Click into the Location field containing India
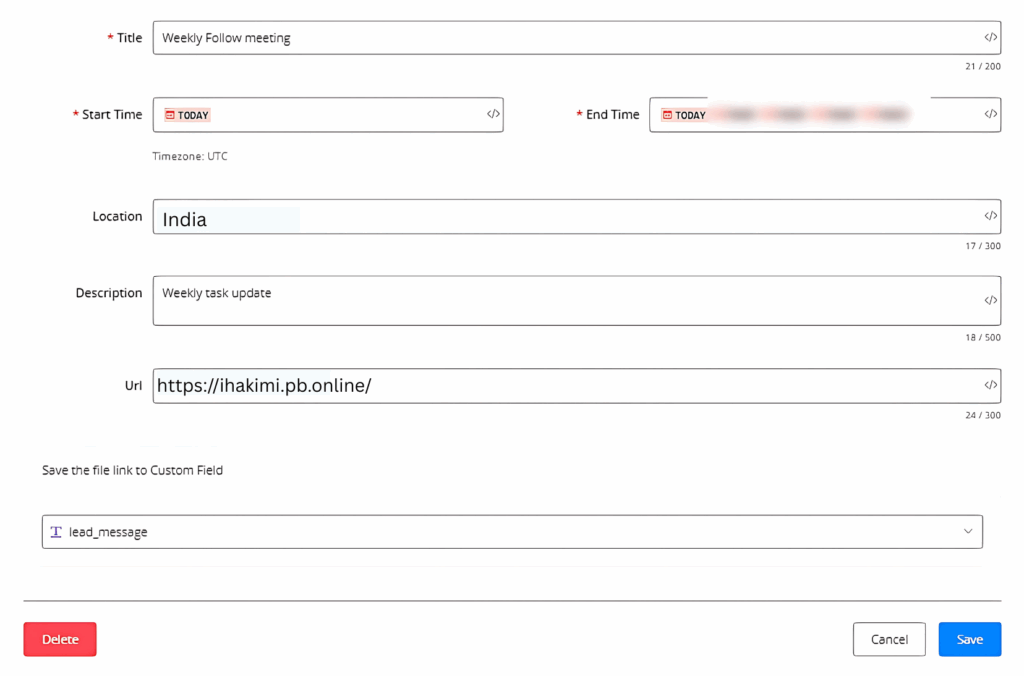1024x676 pixels. tap(560, 217)
